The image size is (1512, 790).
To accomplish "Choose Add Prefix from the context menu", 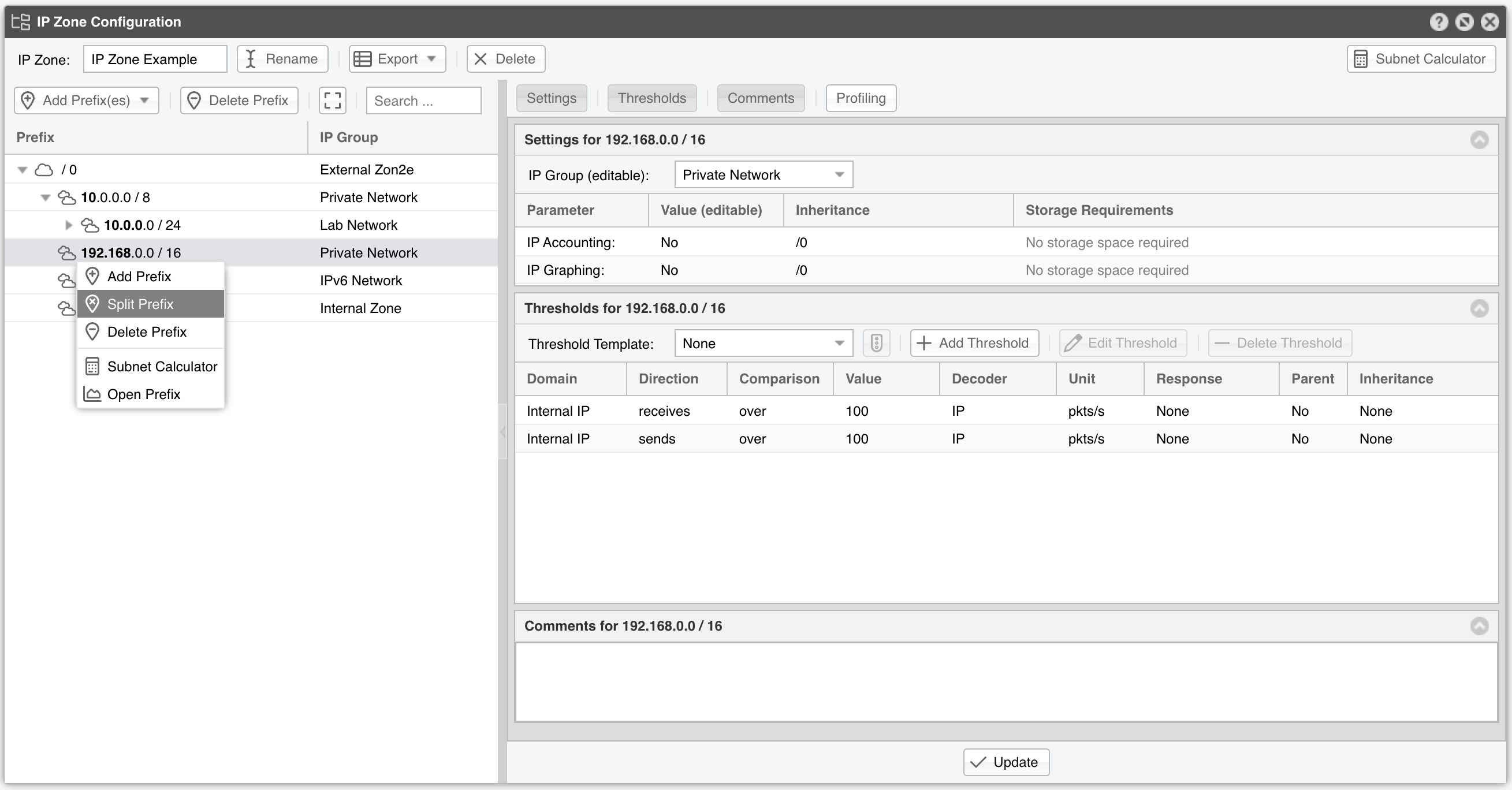I will coord(151,277).
